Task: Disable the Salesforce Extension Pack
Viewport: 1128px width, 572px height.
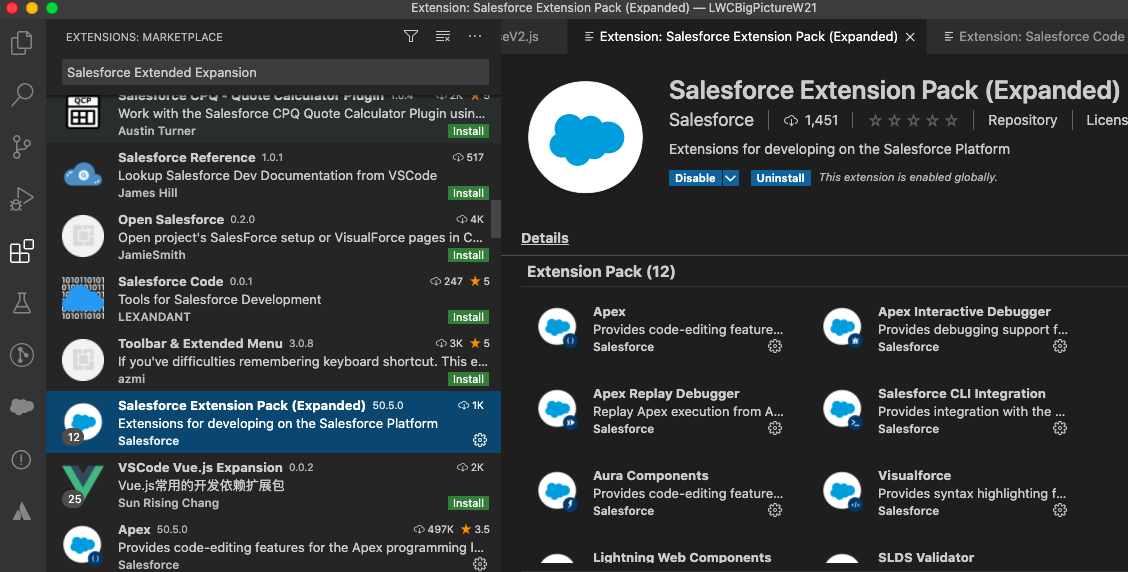Action: pos(694,178)
